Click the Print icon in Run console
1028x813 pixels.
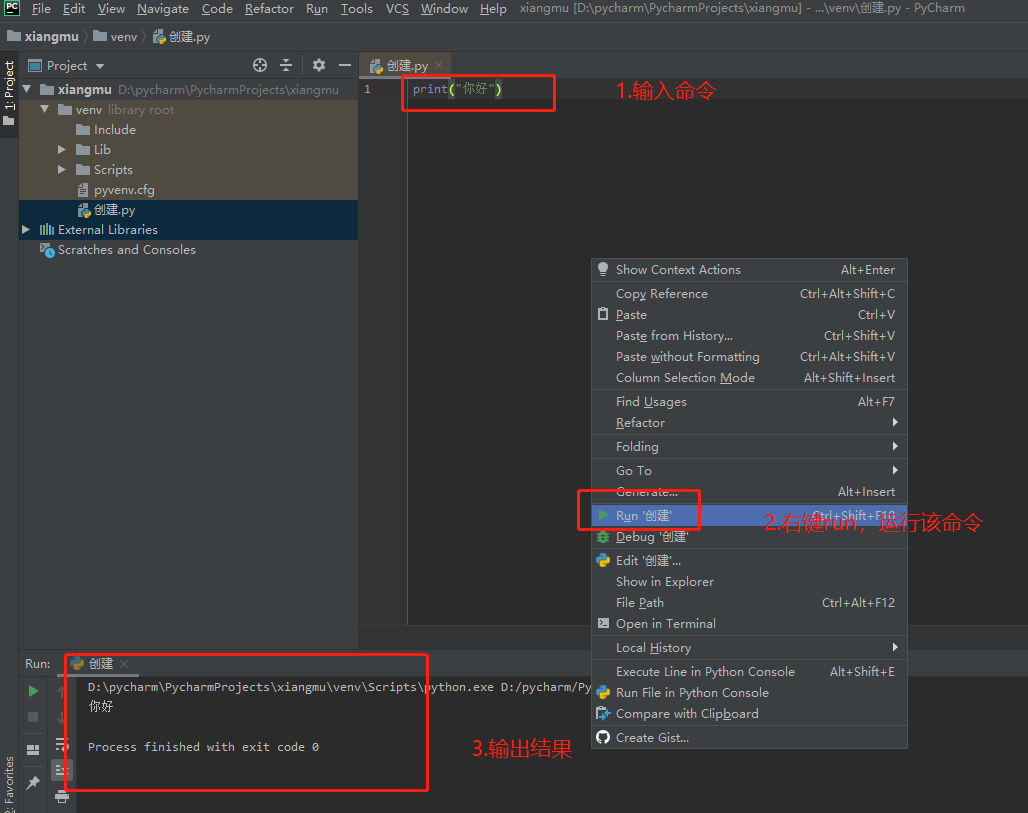tap(62, 797)
